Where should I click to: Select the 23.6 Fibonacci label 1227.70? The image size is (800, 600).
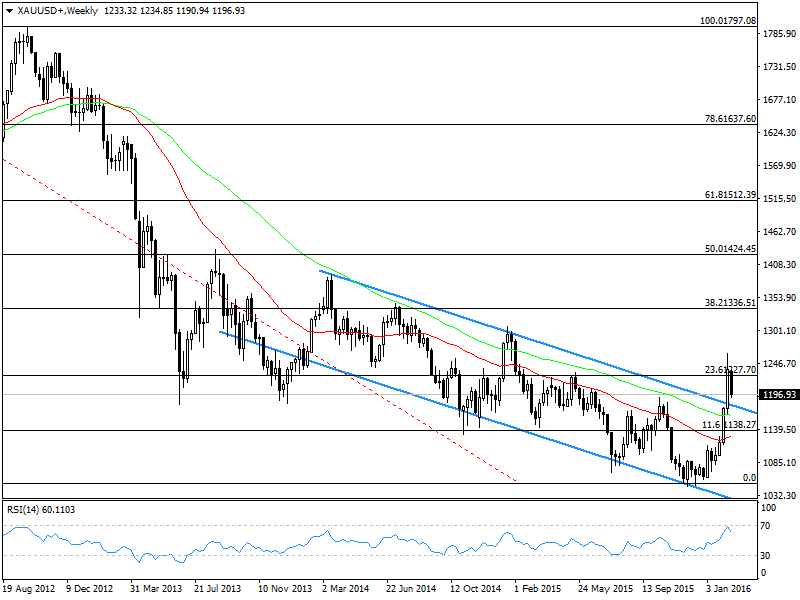pyautogui.click(x=731, y=370)
